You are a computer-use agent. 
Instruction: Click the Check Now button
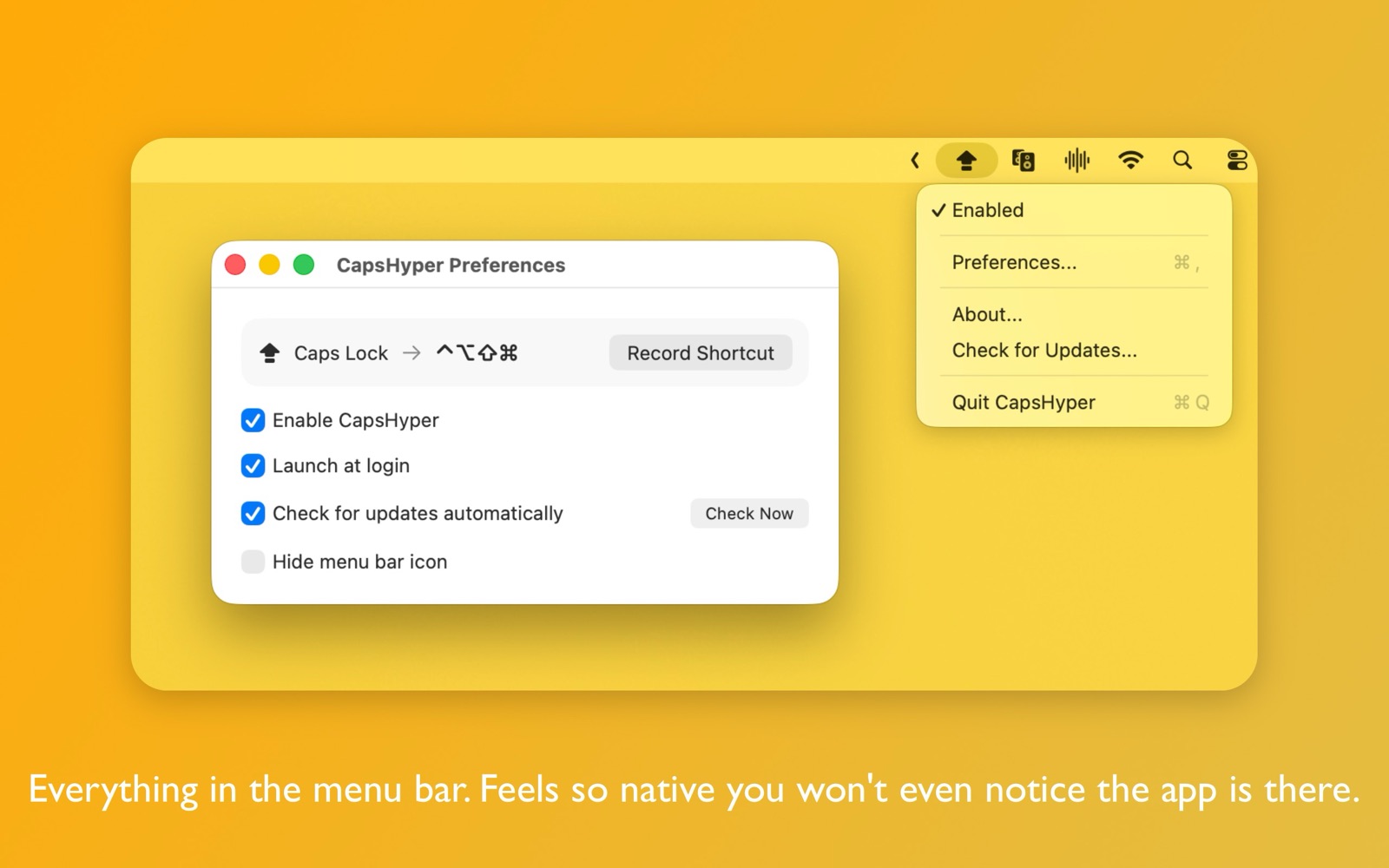coord(749,514)
